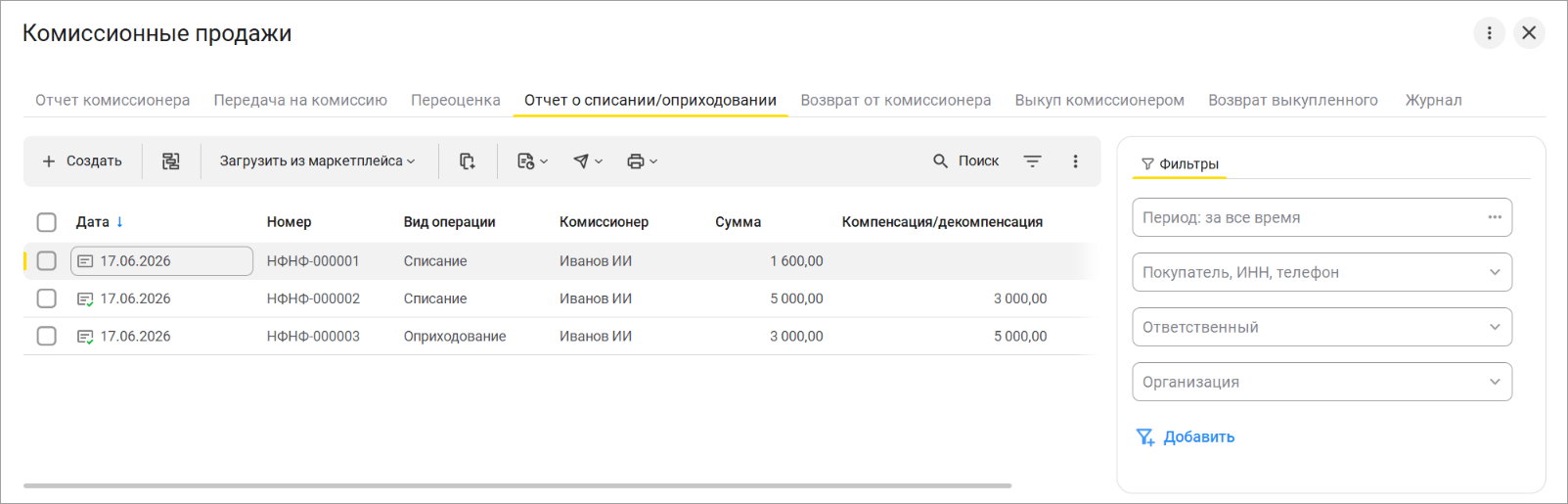This screenshot has height=504, width=1568.
Task: Check the box for row НФНФ-000002
Action: click(46, 298)
